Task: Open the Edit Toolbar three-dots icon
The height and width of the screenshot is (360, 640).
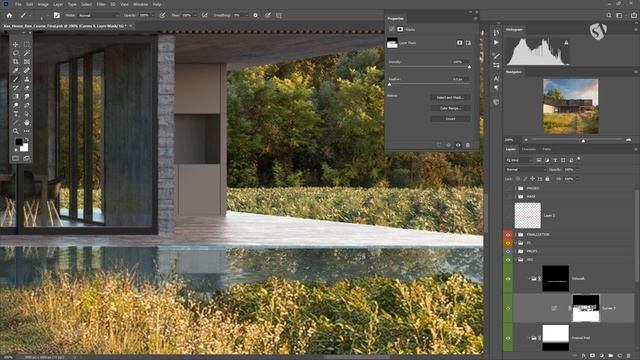Action: [x=27, y=131]
